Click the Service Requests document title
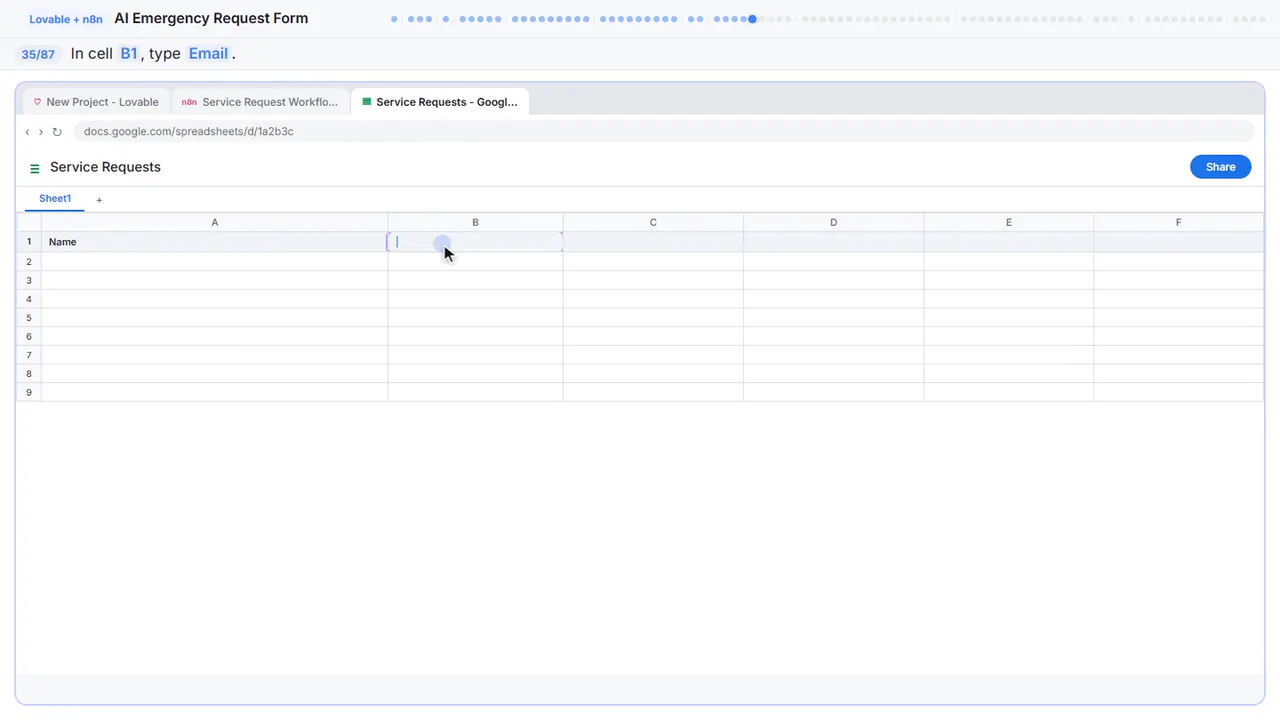This screenshot has width=1280, height=720. (105, 167)
